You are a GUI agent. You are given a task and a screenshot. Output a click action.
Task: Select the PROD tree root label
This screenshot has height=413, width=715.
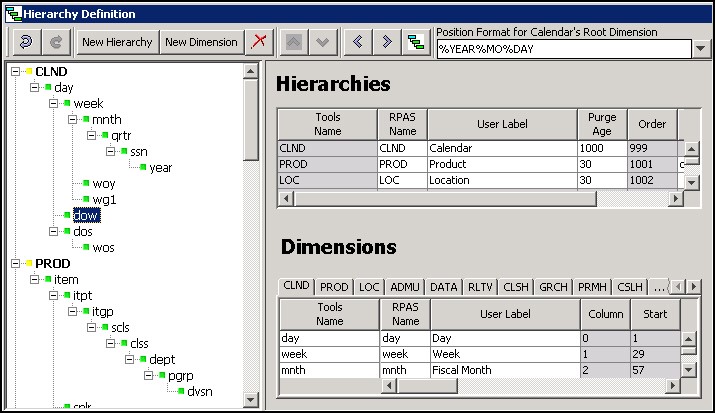(52, 263)
